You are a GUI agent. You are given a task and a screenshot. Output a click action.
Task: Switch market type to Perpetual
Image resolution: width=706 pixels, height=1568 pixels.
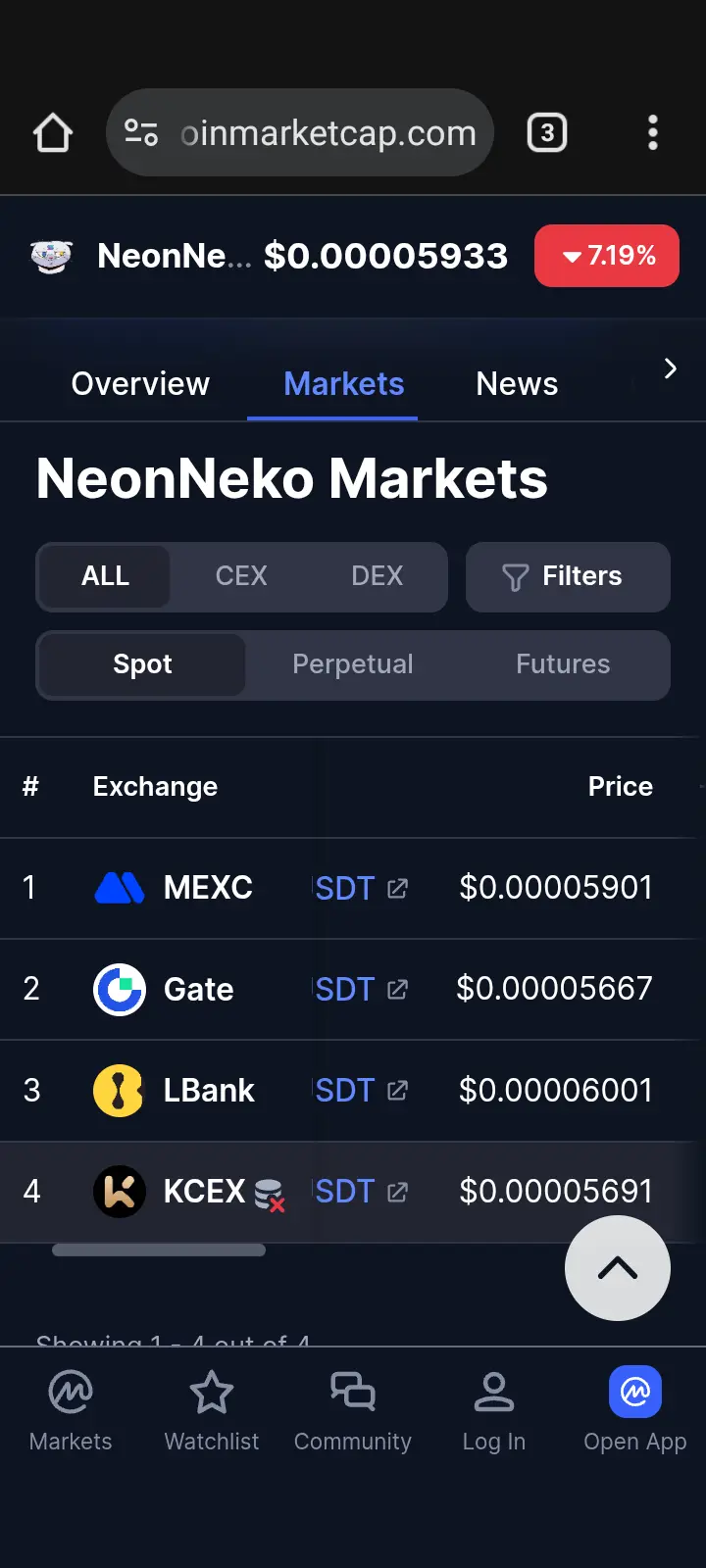(x=353, y=664)
